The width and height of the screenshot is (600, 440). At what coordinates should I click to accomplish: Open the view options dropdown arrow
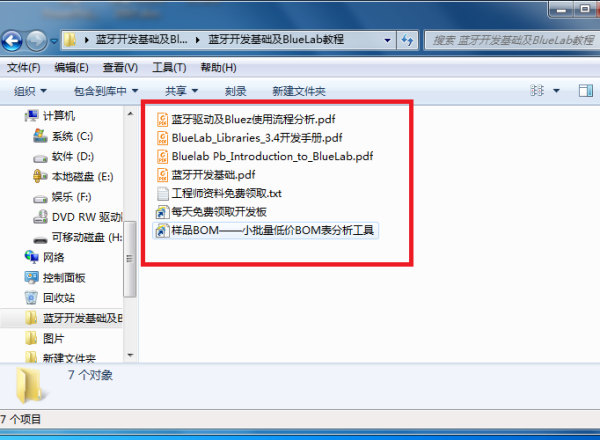pos(556,91)
